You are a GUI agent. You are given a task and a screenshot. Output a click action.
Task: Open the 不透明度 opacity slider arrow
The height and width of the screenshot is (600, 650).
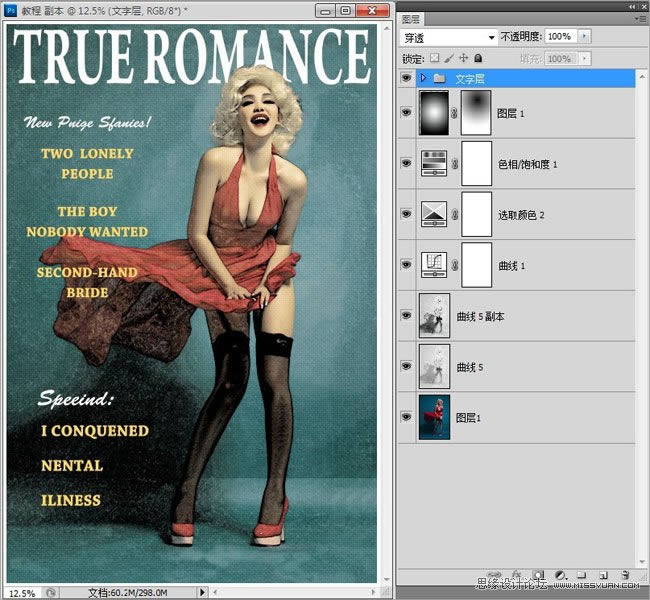click(584, 37)
